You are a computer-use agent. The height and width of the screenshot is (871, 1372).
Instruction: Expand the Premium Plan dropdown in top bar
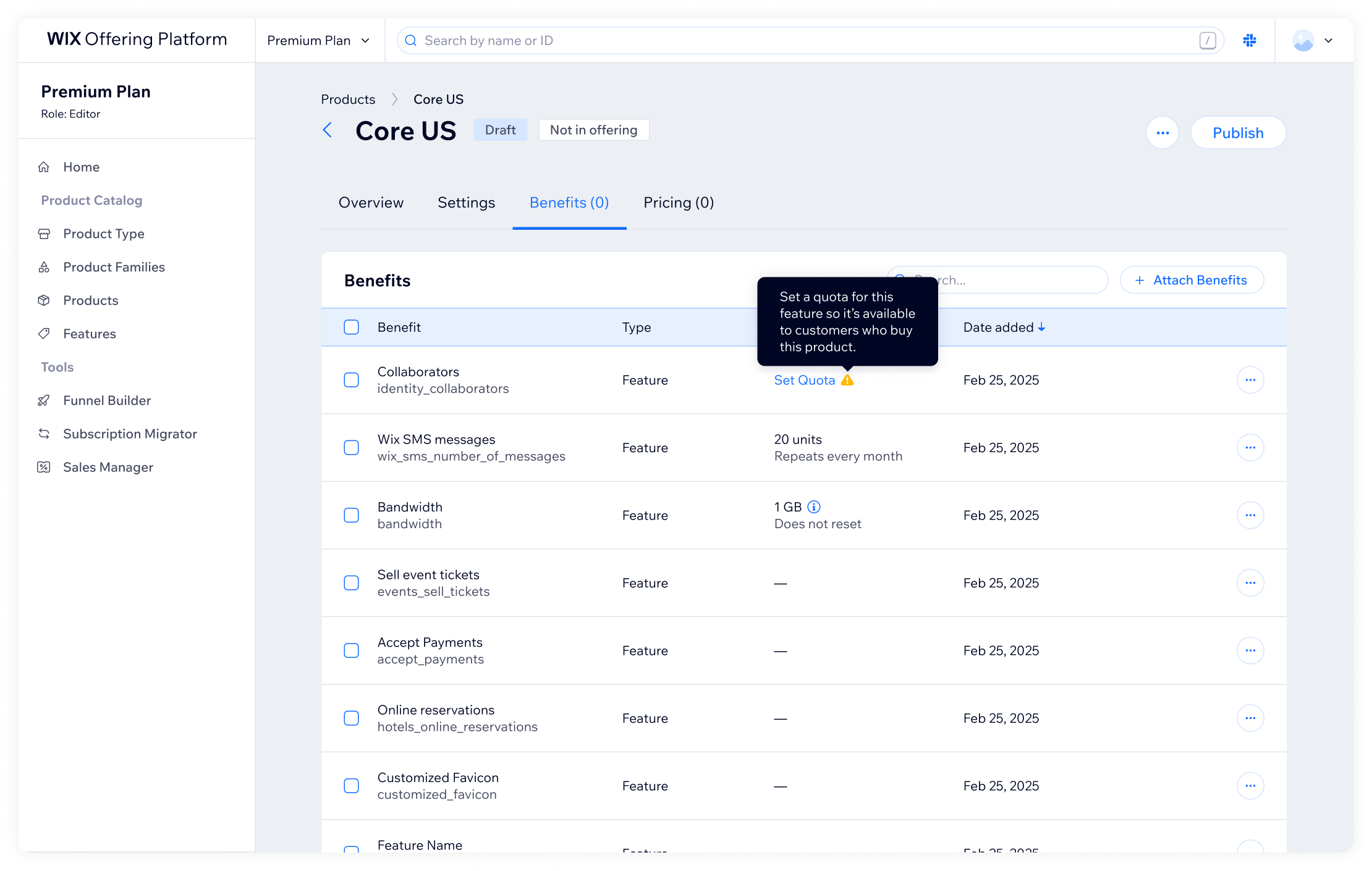point(318,40)
